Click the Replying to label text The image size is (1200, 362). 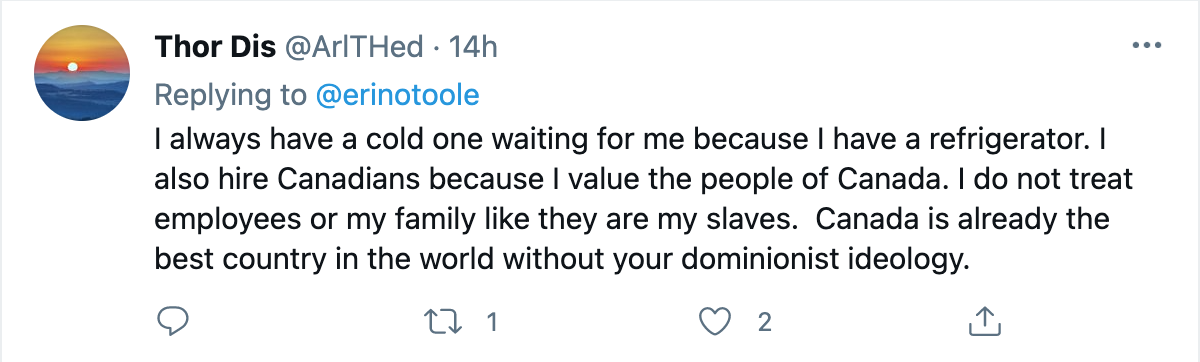[231, 95]
